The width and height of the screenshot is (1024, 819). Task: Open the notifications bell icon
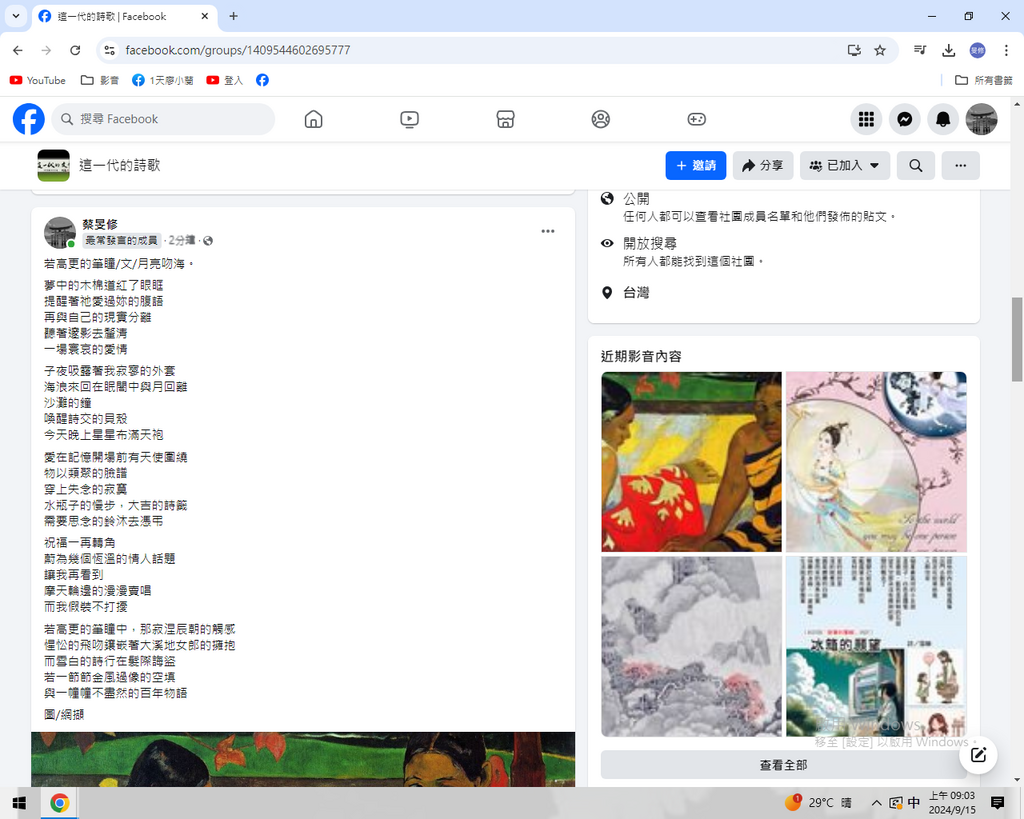(942, 119)
